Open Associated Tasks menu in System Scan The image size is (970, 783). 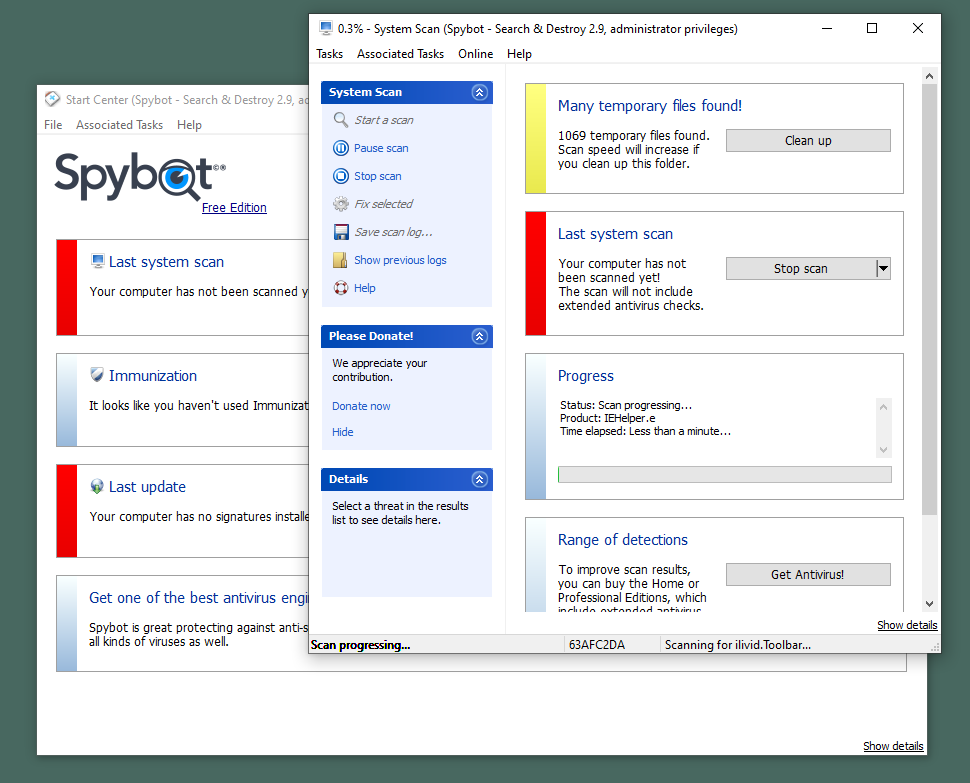[x=400, y=54]
